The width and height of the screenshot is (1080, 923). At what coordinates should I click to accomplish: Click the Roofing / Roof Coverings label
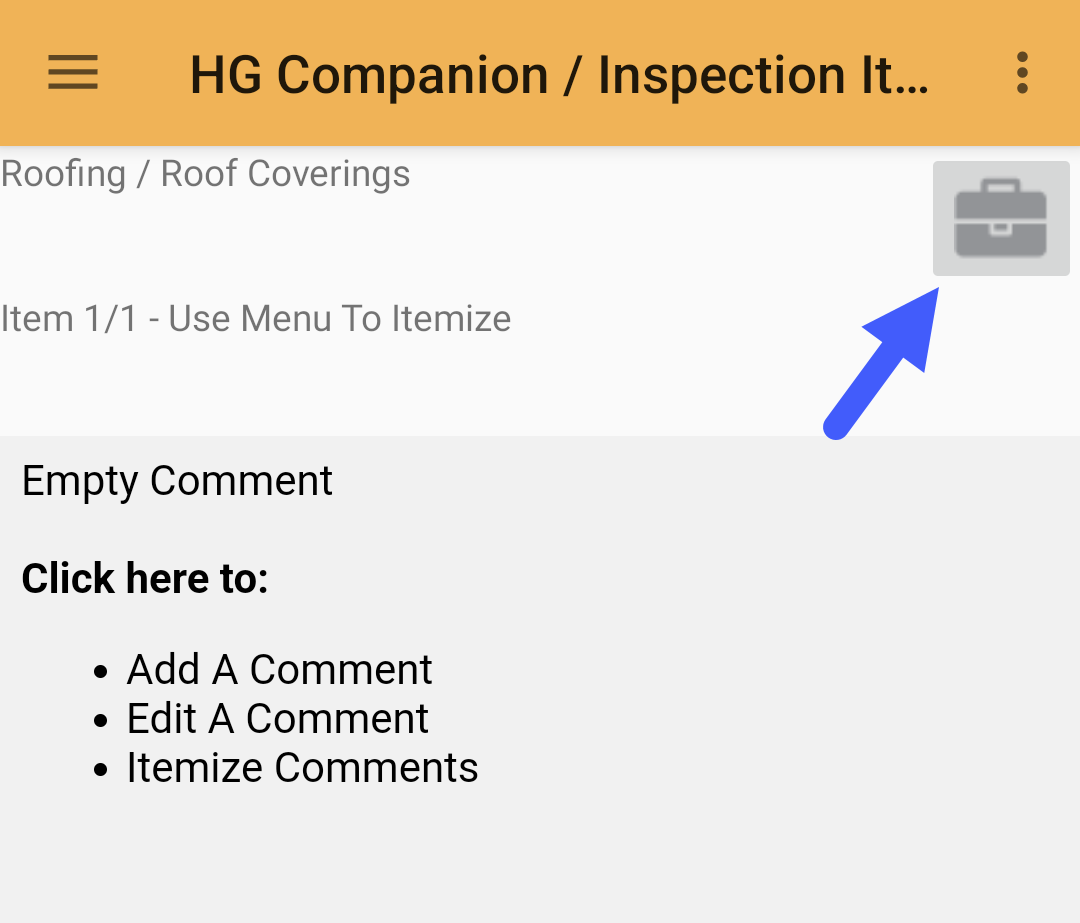(x=205, y=172)
